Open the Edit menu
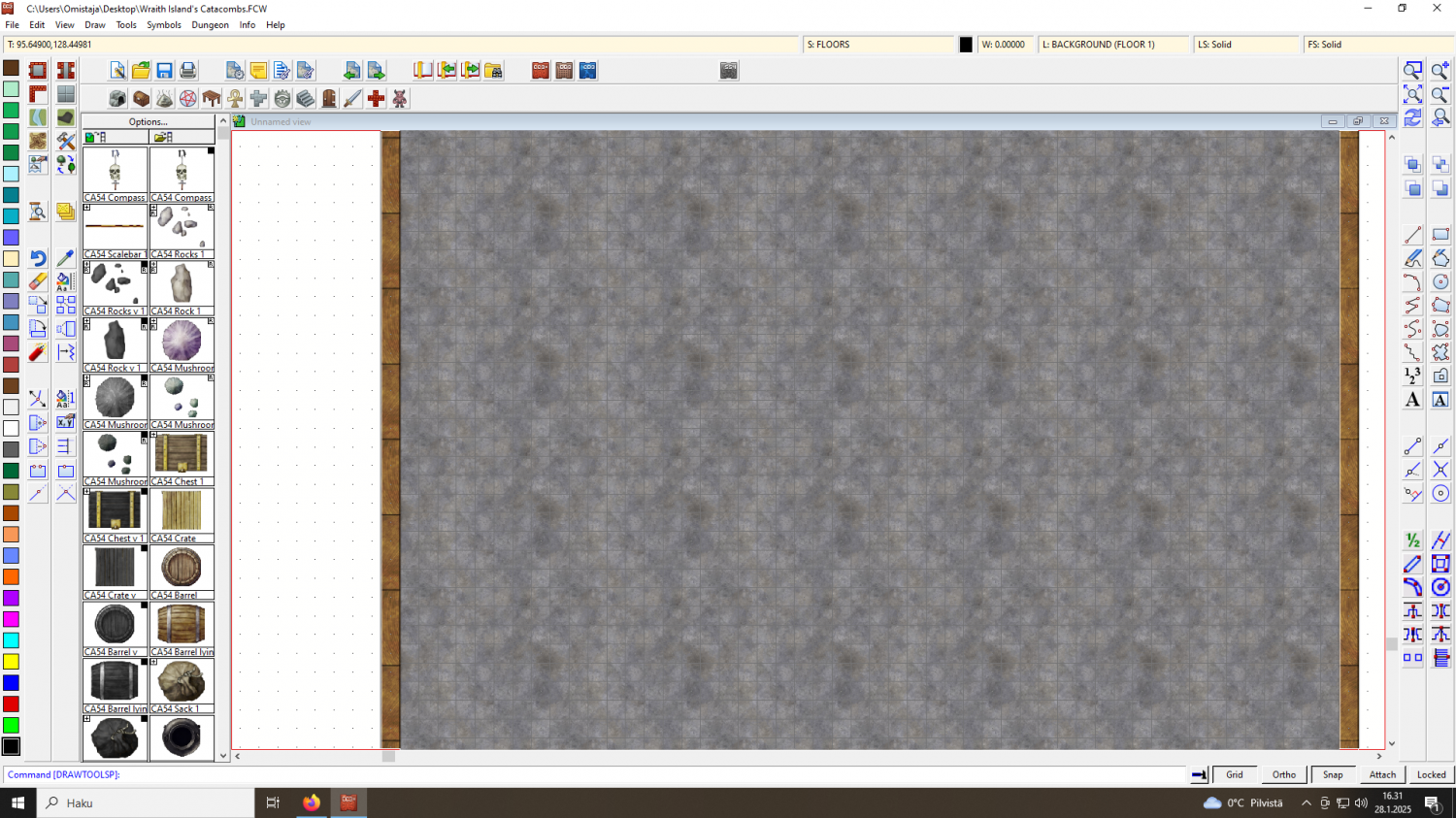 tap(37, 25)
